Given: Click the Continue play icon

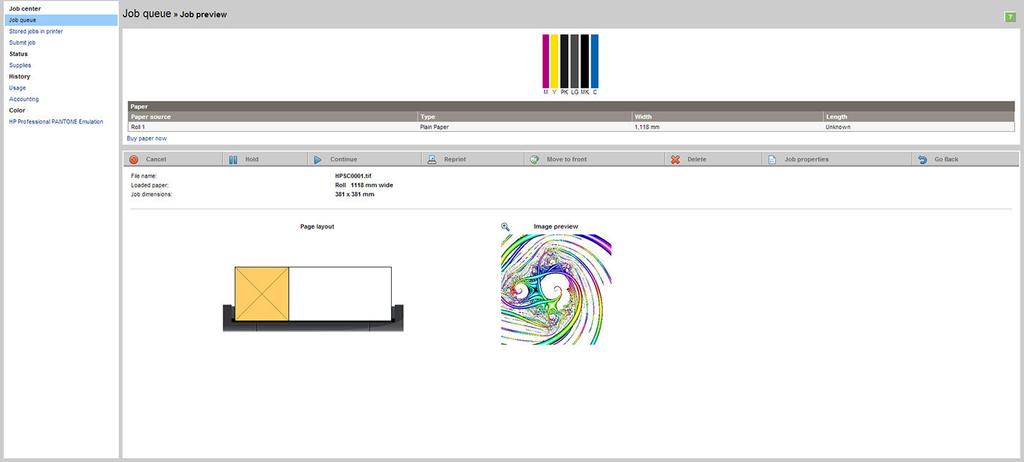Looking at the screenshot, I should [x=317, y=159].
